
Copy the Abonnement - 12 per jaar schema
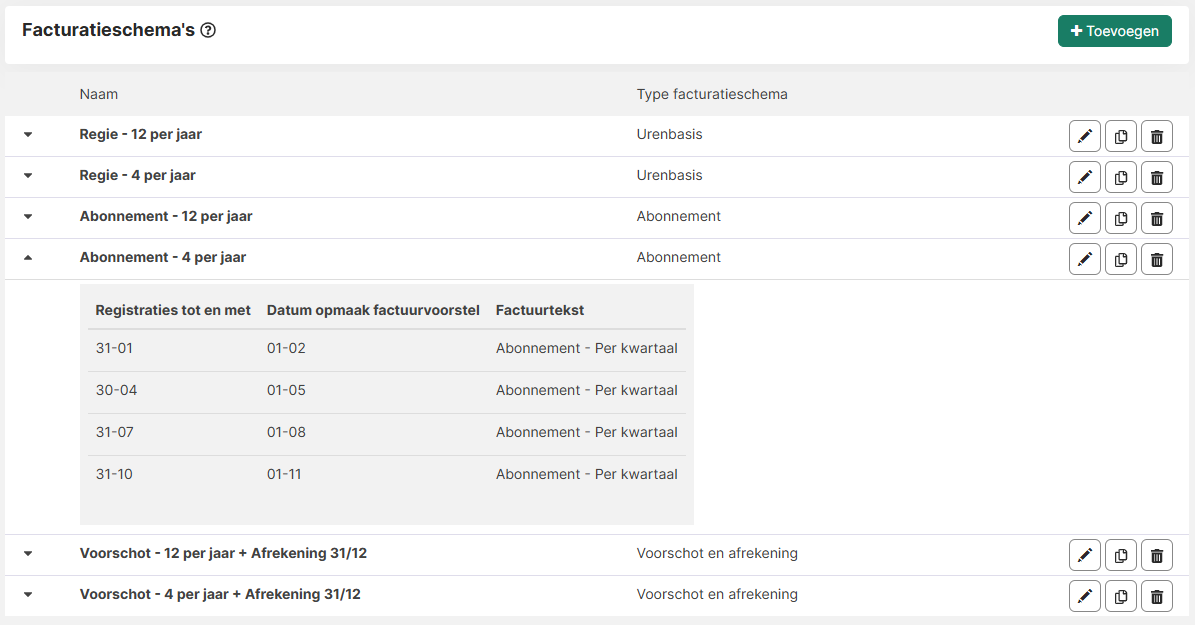point(1121,218)
